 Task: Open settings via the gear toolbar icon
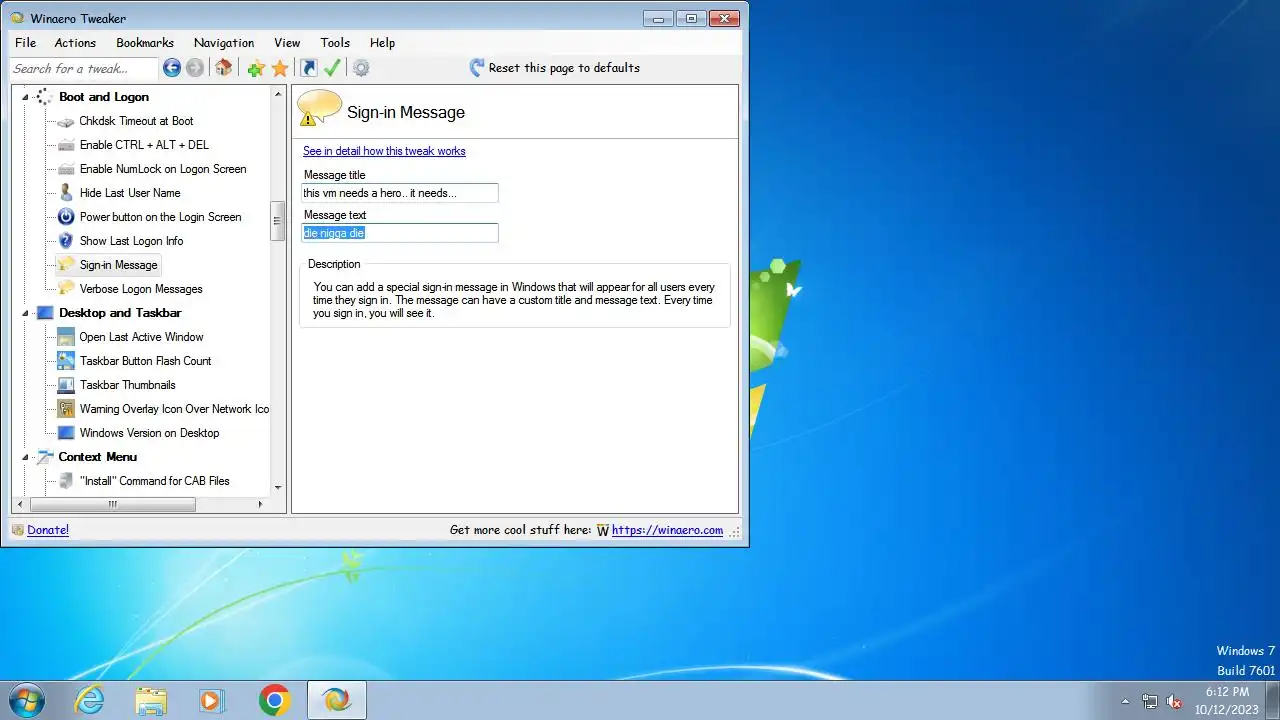361,68
